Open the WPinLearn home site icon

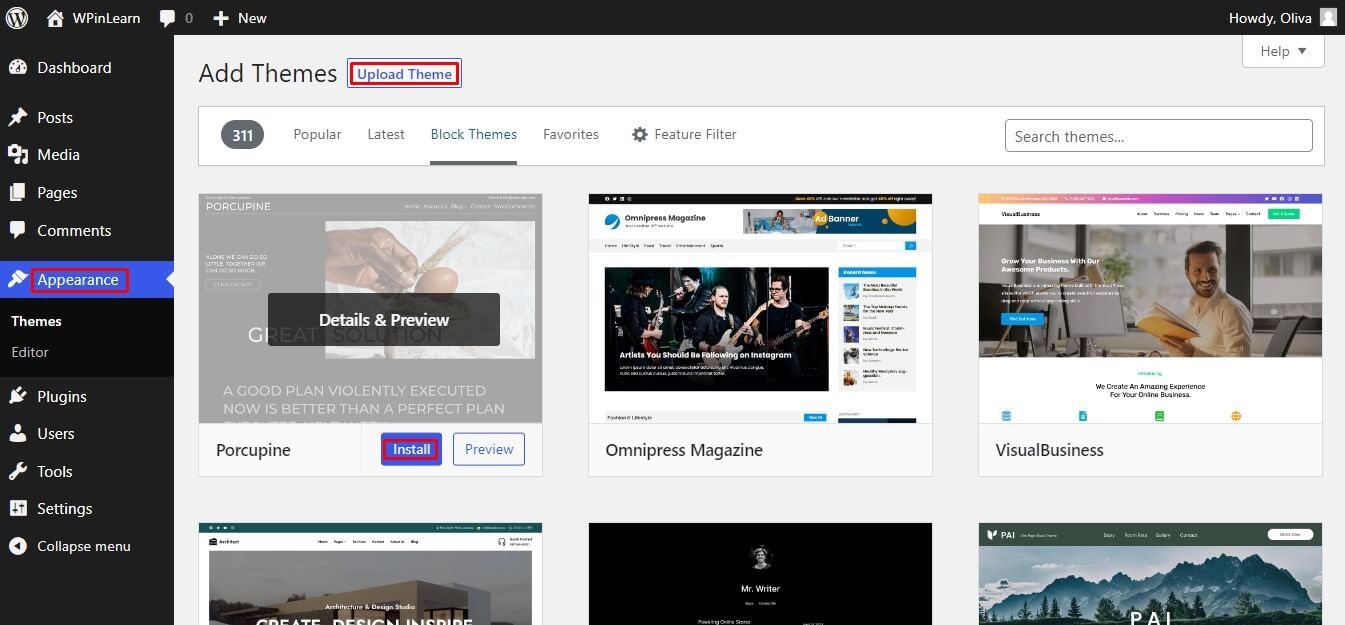(x=55, y=18)
